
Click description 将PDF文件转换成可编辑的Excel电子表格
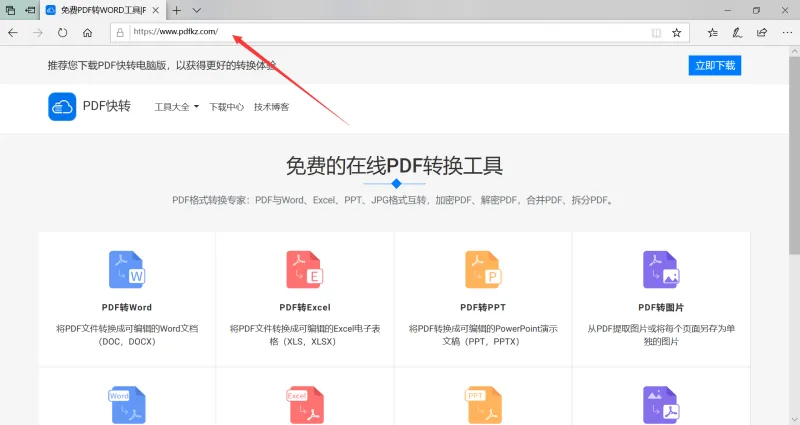pos(305,335)
